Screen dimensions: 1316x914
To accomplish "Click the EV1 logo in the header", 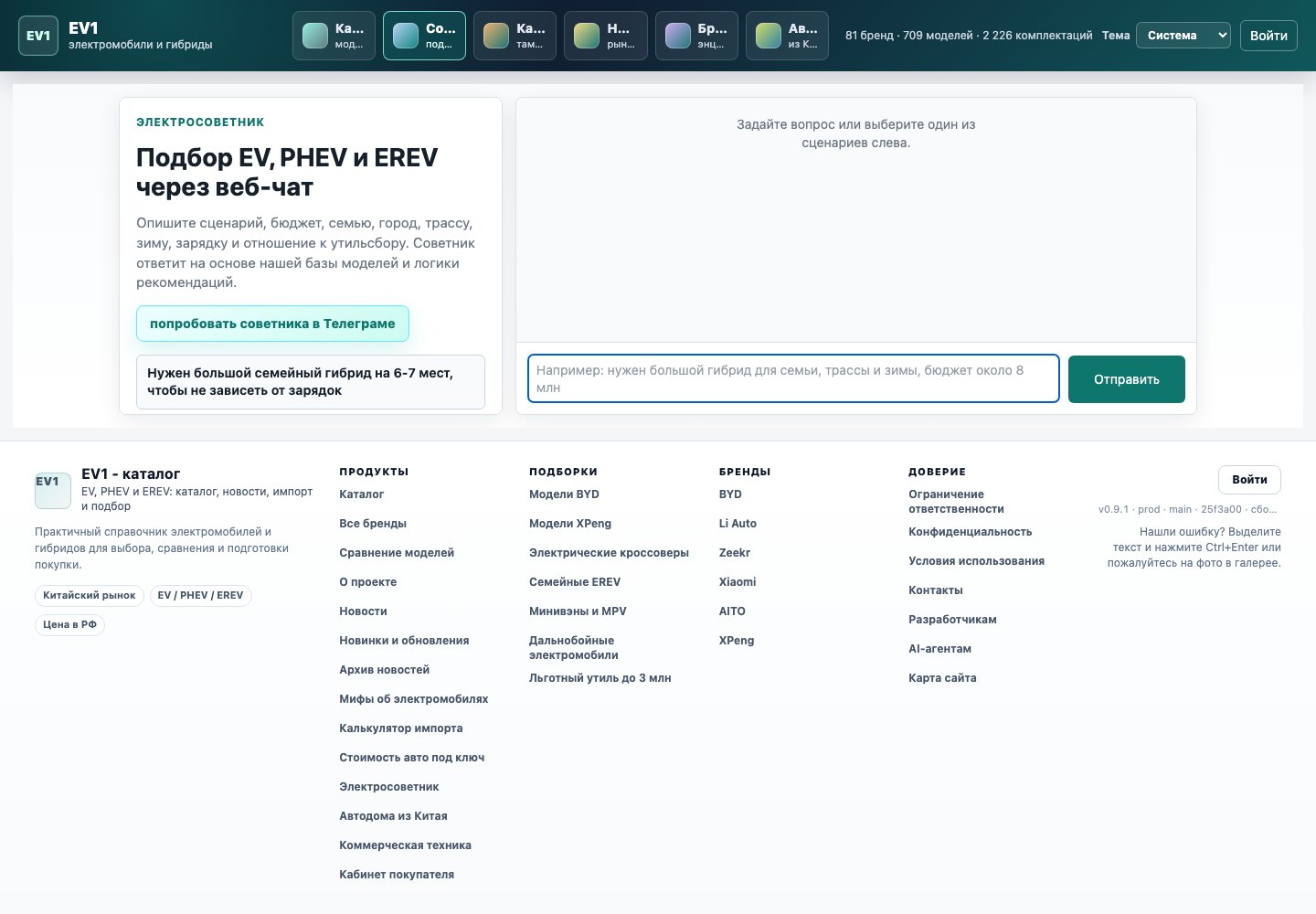I will [x=38, y=36].
